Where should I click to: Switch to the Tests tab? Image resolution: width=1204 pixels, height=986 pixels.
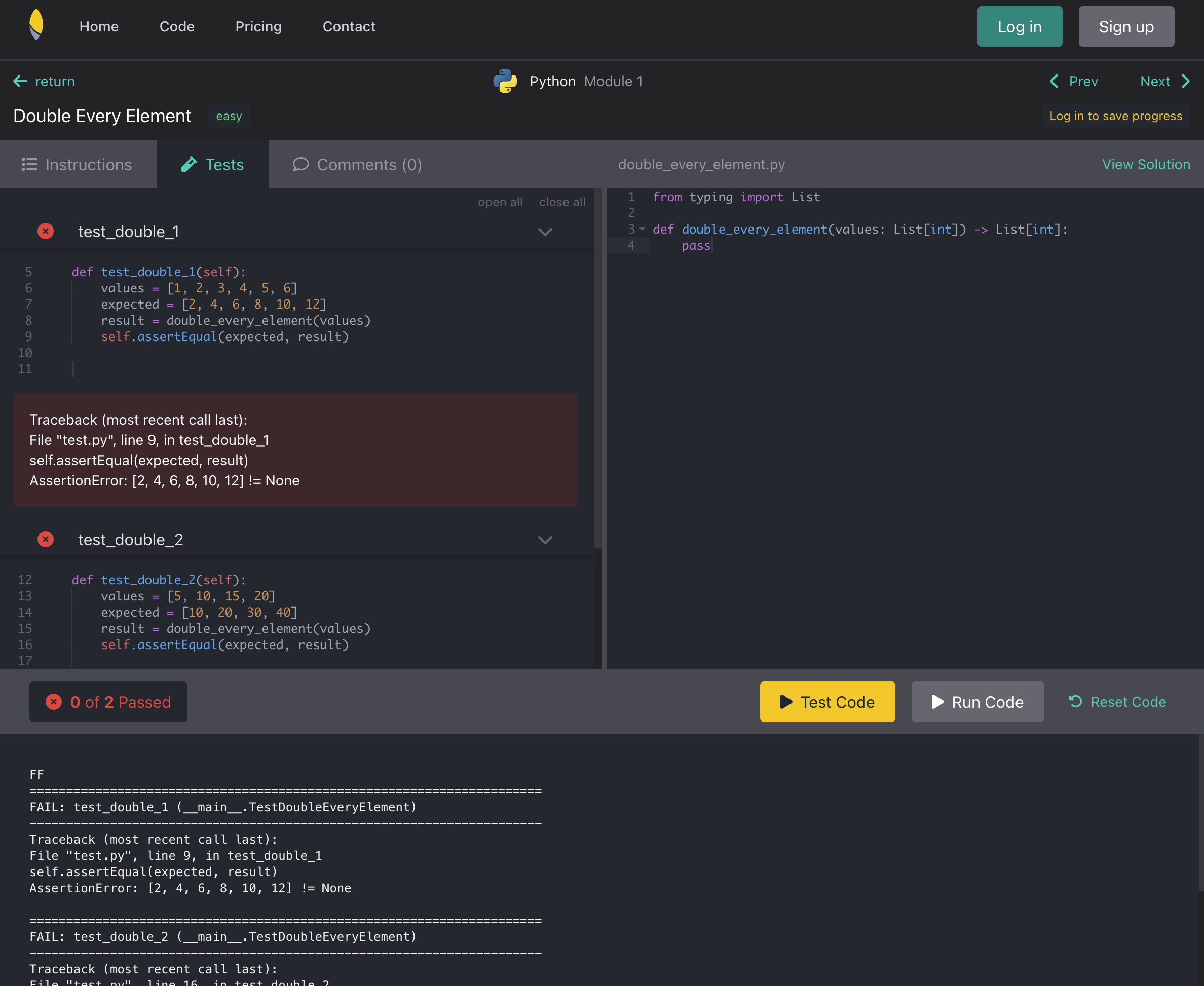tap(212, 164)
